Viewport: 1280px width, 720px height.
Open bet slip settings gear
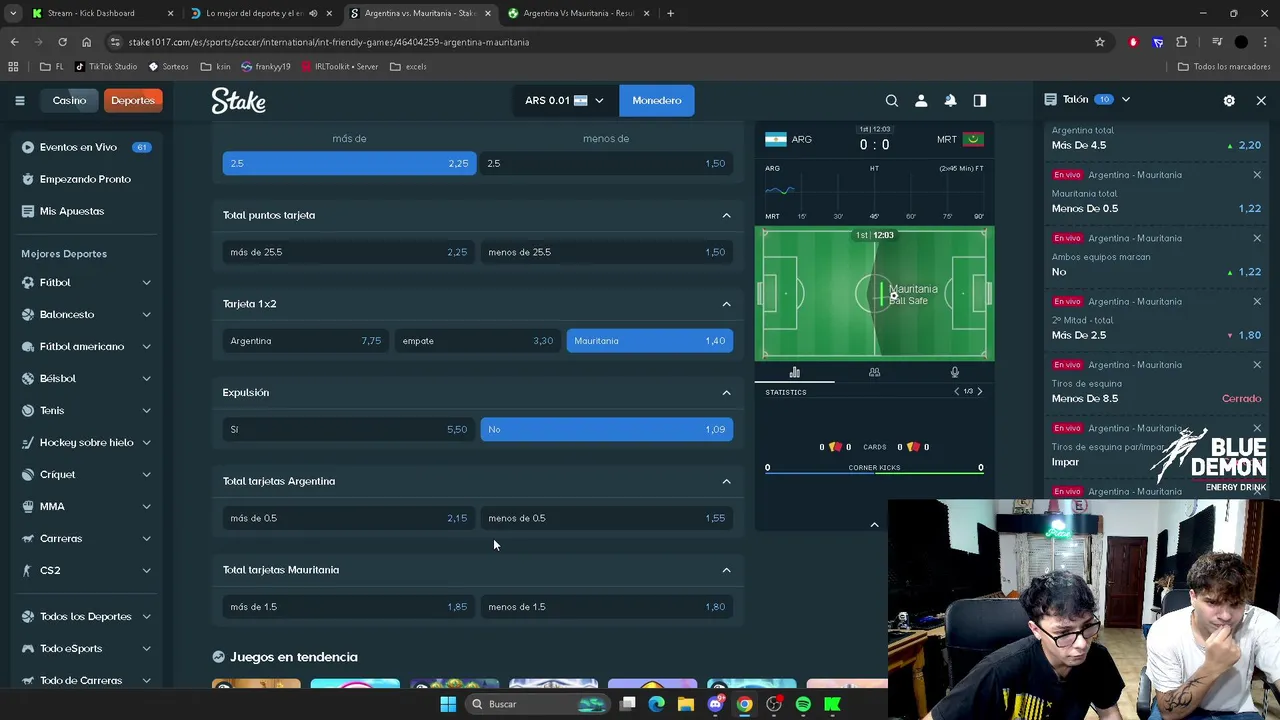point(1229,100)
